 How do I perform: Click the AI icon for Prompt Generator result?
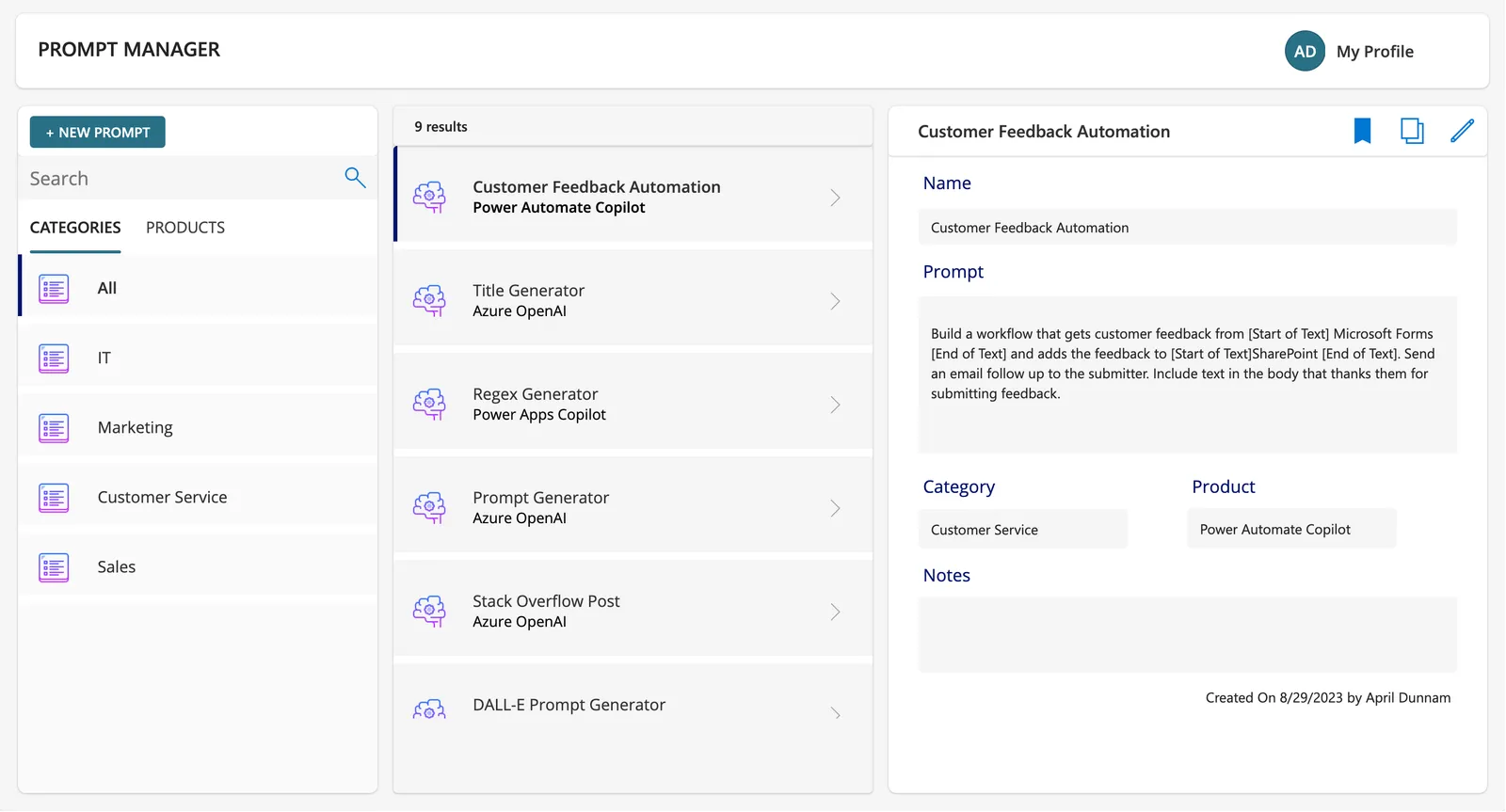(x=429, y=507)
